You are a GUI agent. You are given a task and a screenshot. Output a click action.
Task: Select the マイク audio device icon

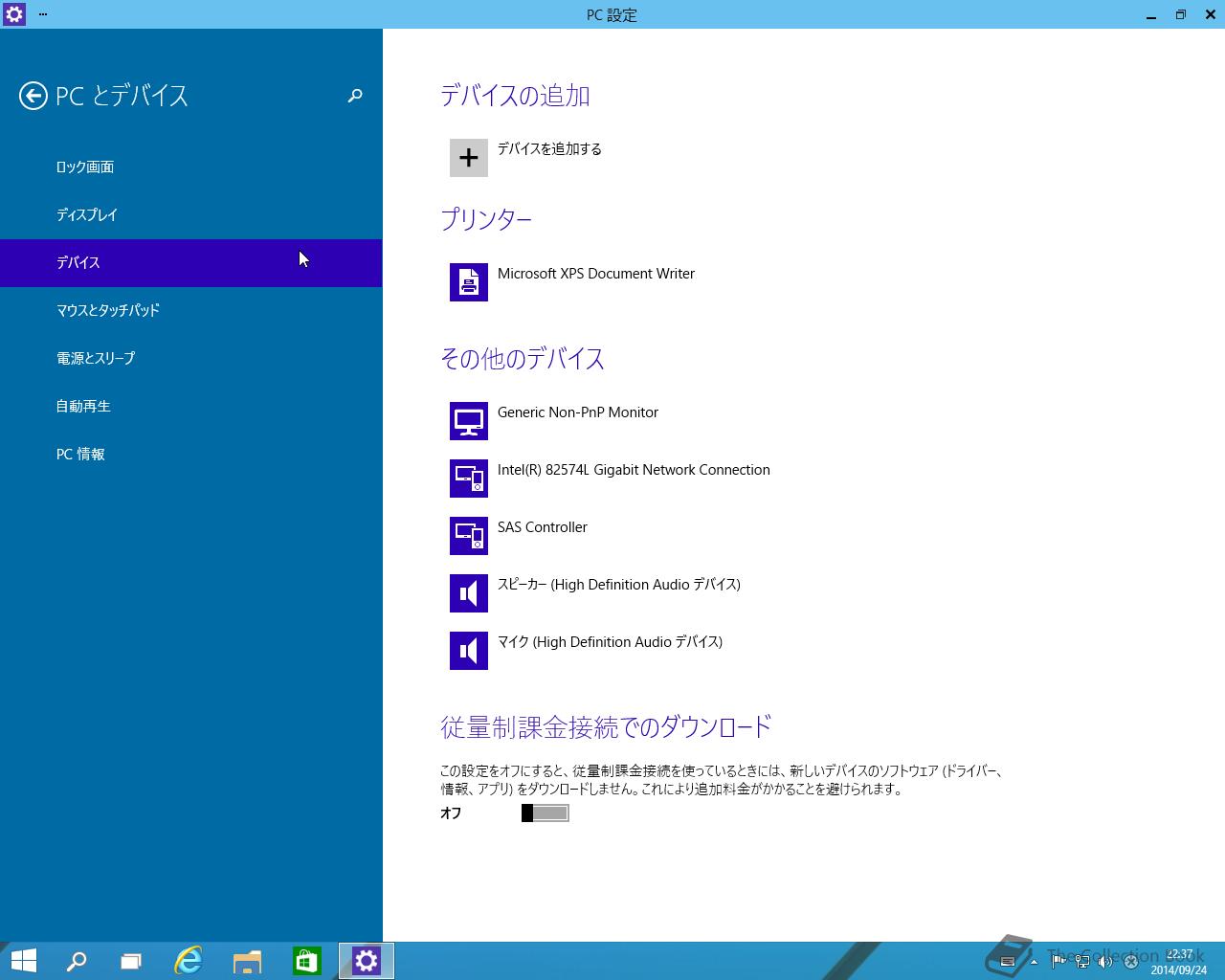click(x=469, y=651)
